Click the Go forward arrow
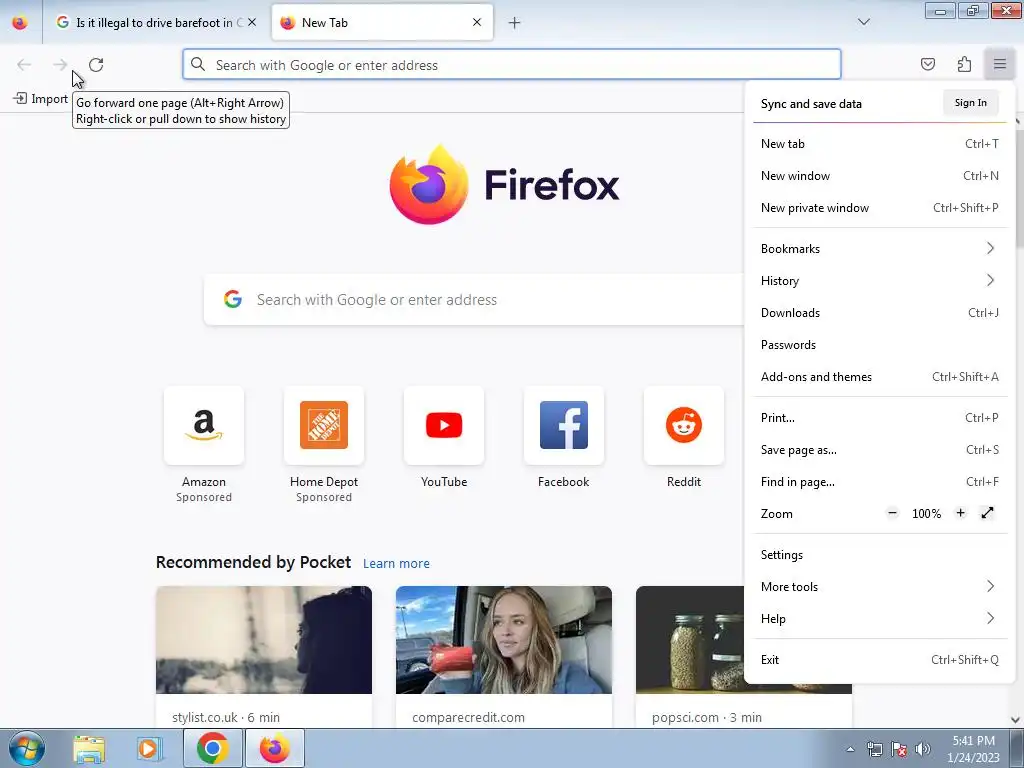Image resolution: width=1024 pixels, height=768 pixels. pyautogui.click(x=60, y=65)
